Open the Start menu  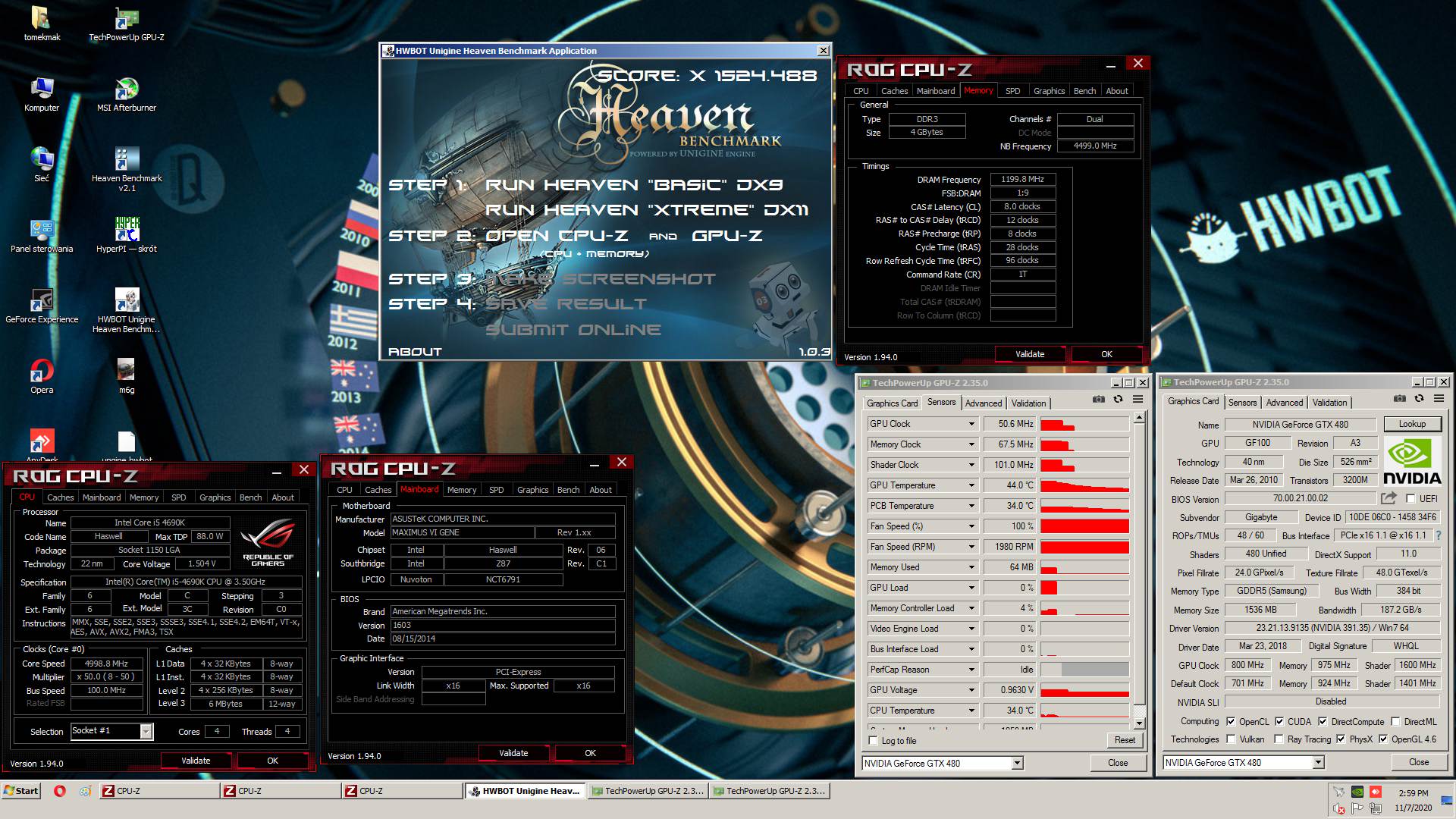click(x=20, y=791)
